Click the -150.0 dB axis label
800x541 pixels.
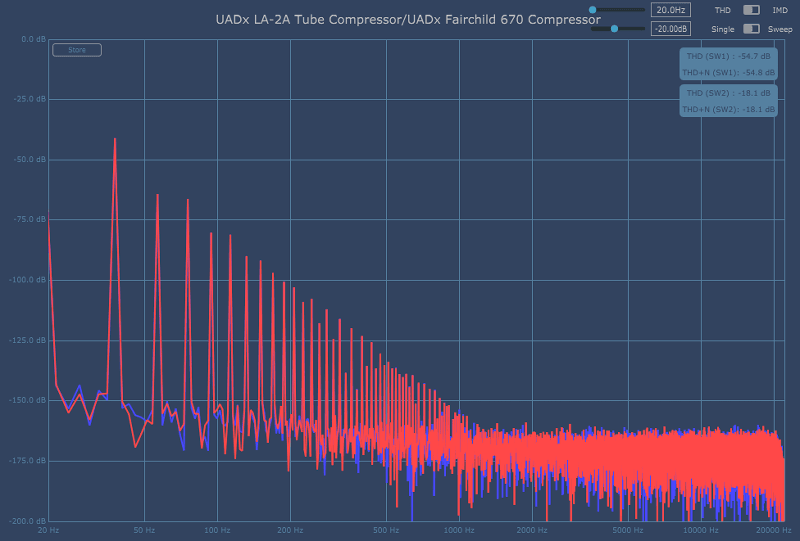pos(28,400)
